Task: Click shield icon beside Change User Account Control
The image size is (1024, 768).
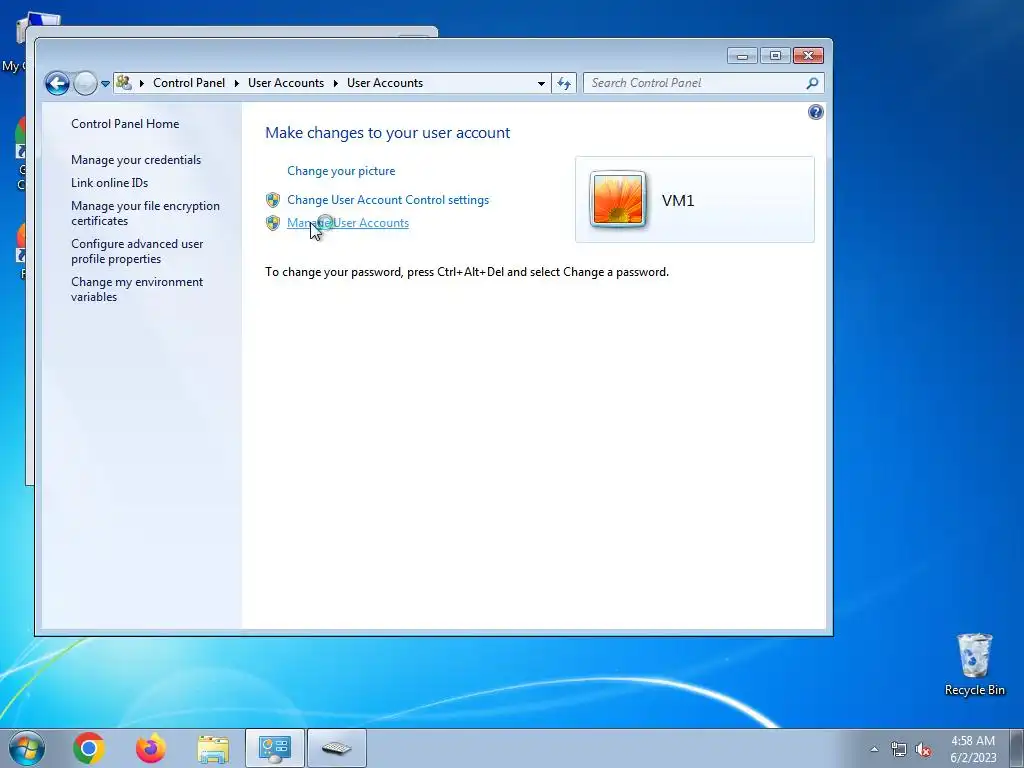Action: (x=273, y=200)
